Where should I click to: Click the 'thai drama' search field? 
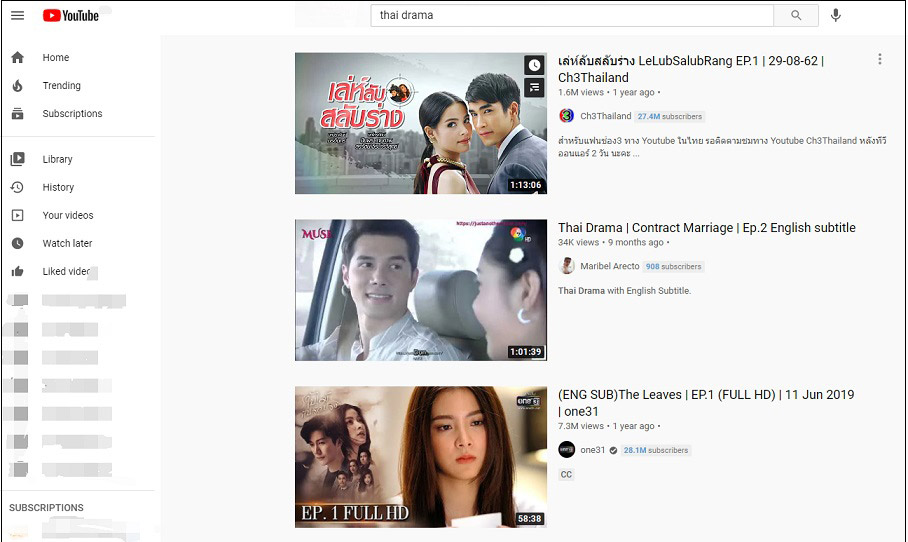[572, 16]
